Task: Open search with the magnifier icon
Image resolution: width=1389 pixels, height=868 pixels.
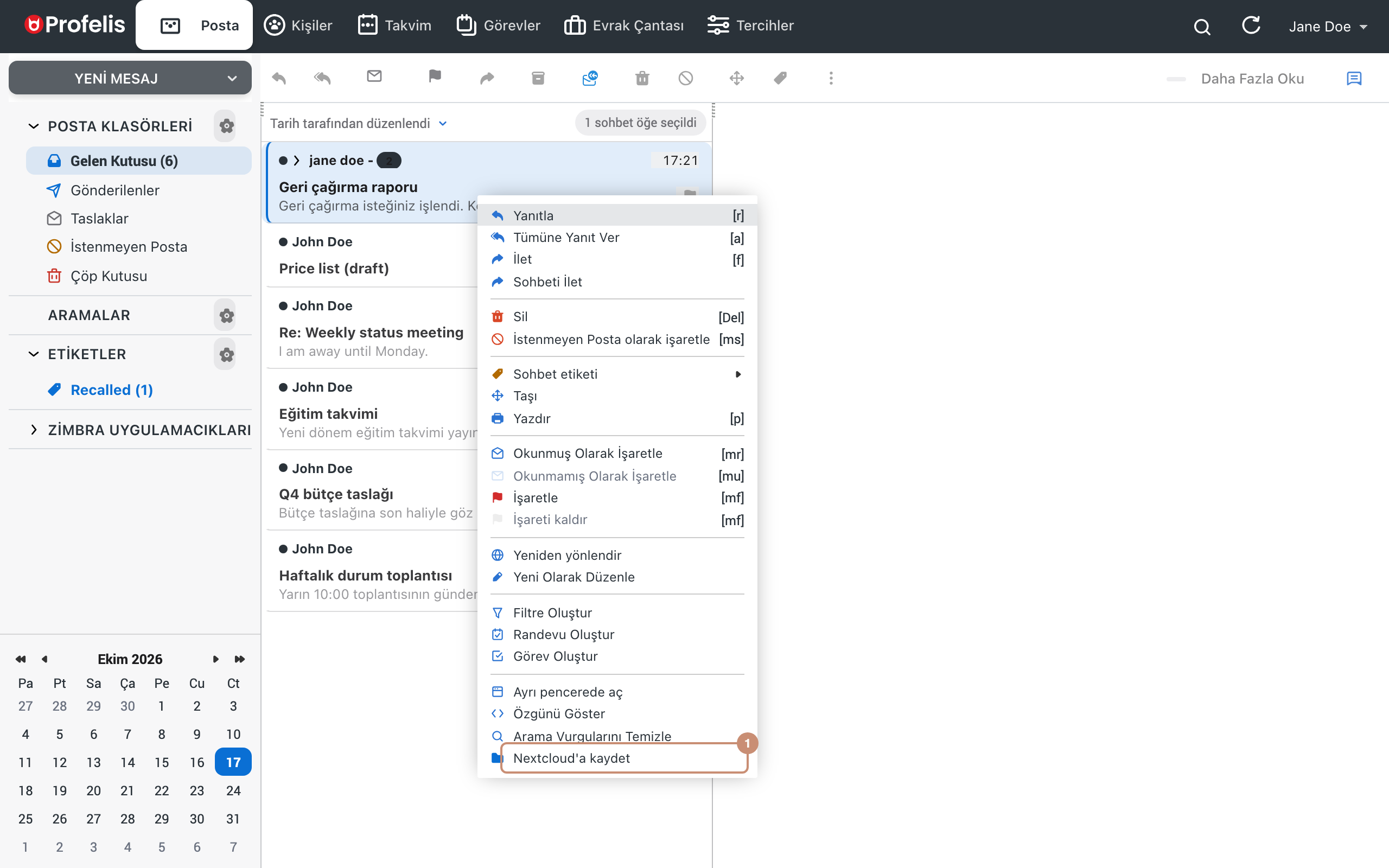Action: click(x=1202, y=27)
